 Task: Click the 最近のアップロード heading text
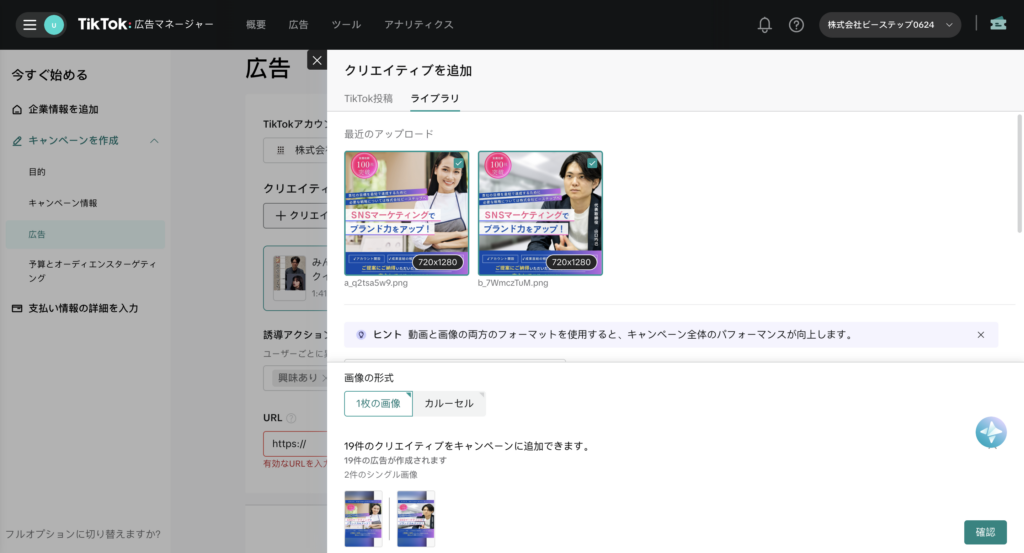point(389,134)
